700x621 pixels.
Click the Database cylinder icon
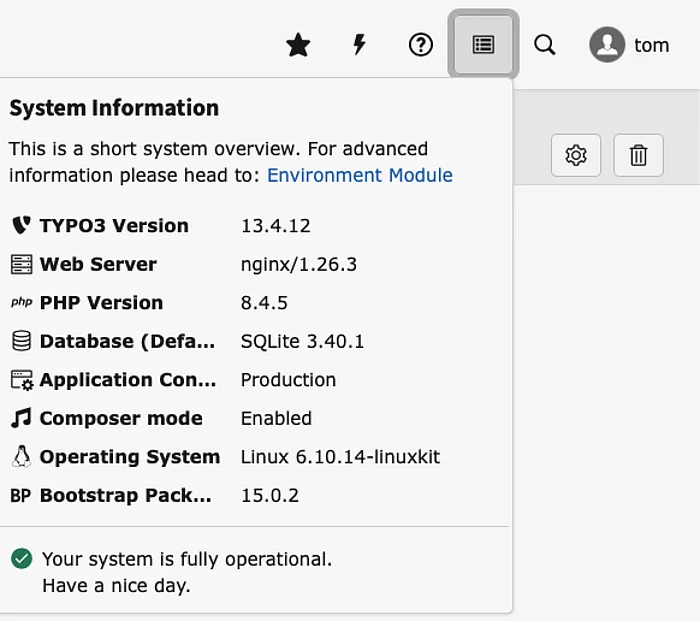[x=21, y=341]
